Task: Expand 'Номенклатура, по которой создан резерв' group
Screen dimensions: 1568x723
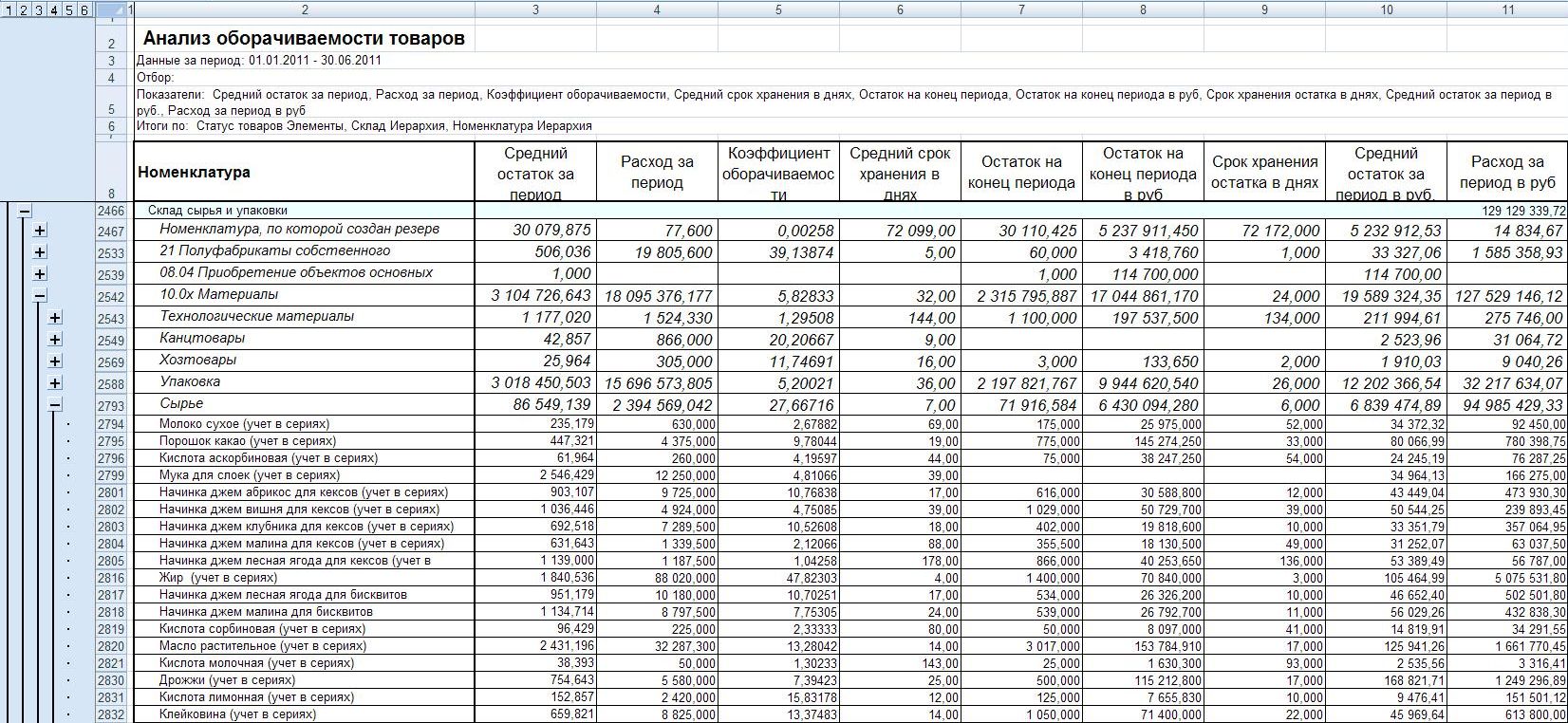Action: (40, 231)
